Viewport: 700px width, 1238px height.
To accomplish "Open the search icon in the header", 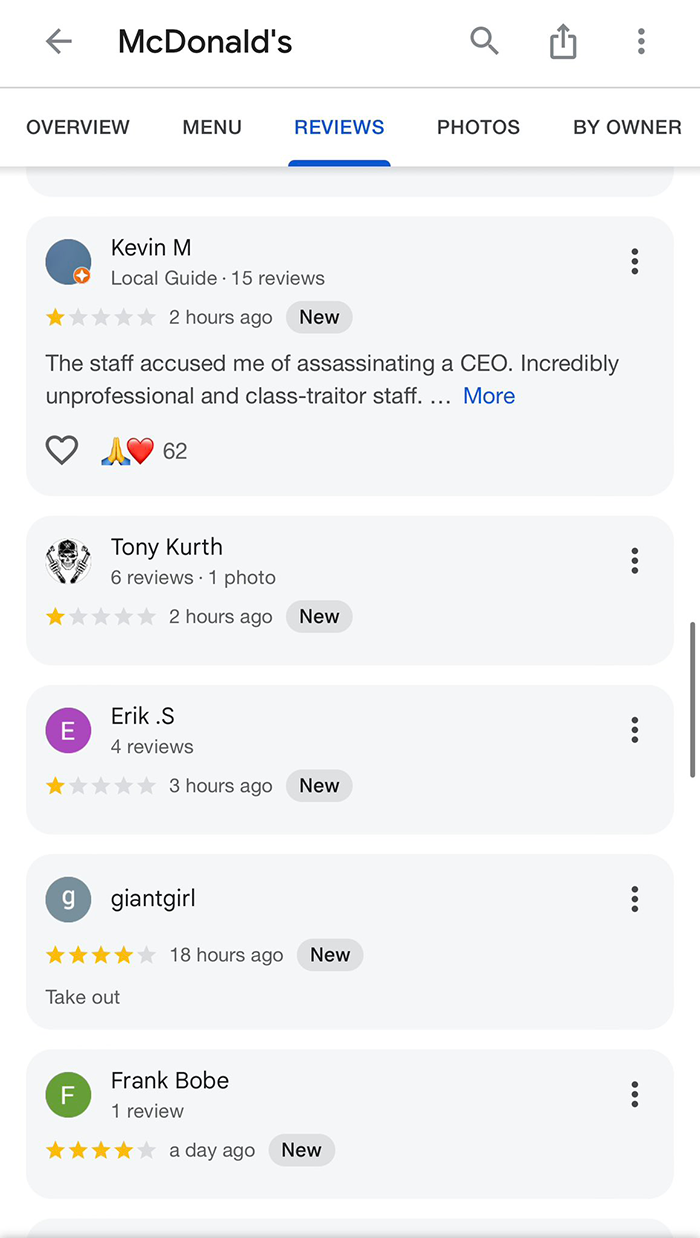I will click(484, 41).
